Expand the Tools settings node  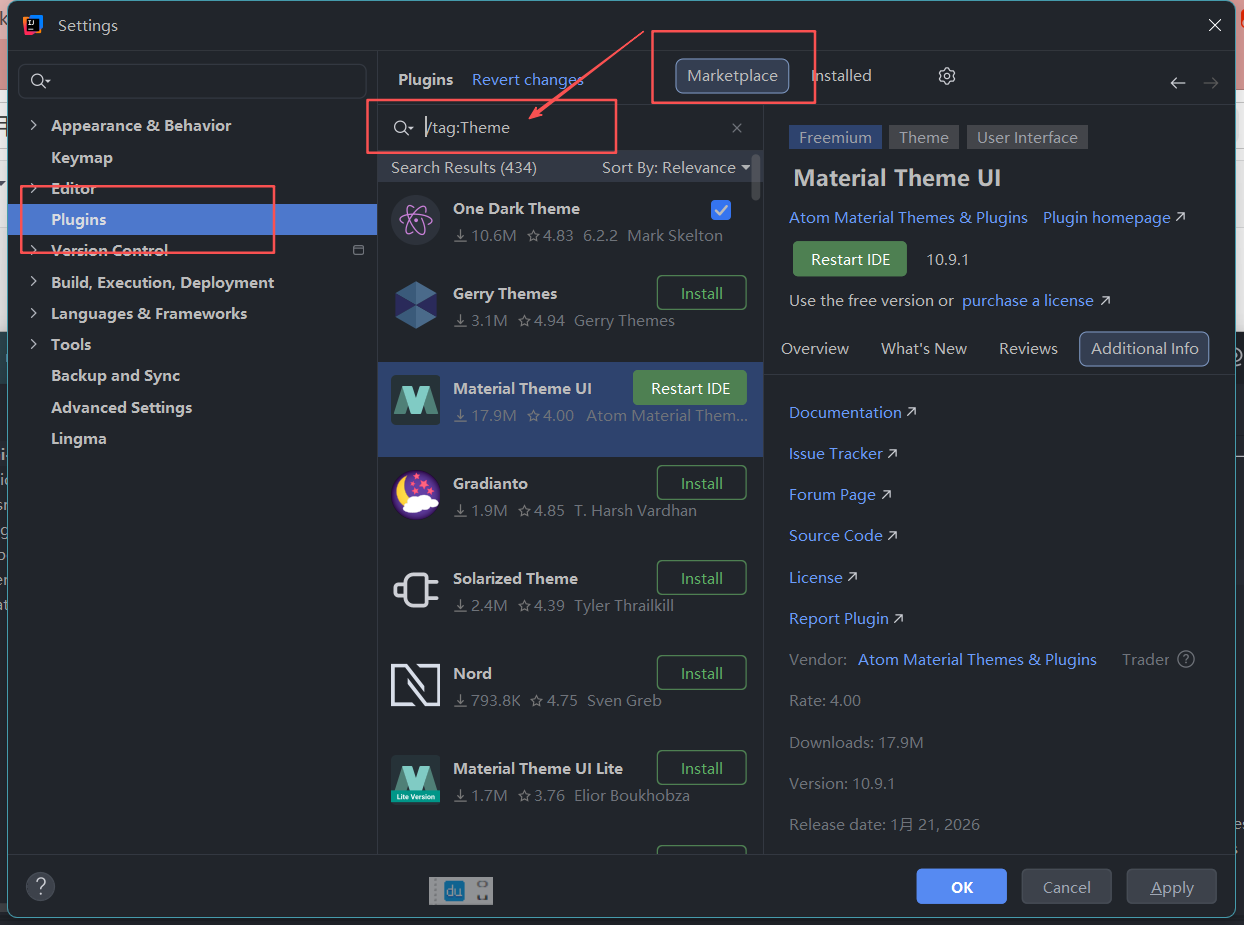click(x=34, y=344)
